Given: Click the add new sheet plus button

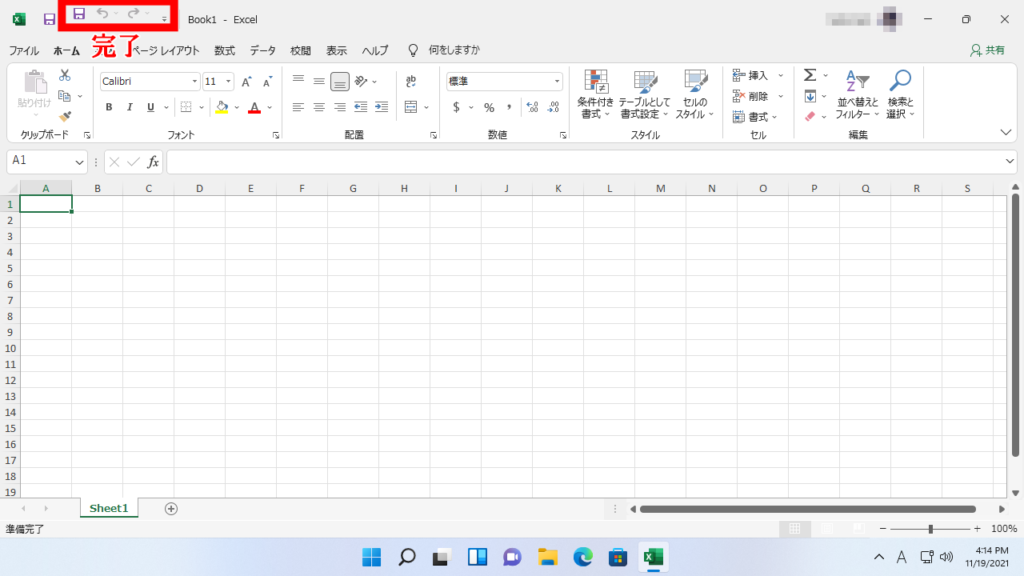Looking at the screenshot, I should (x=171, y=508).
